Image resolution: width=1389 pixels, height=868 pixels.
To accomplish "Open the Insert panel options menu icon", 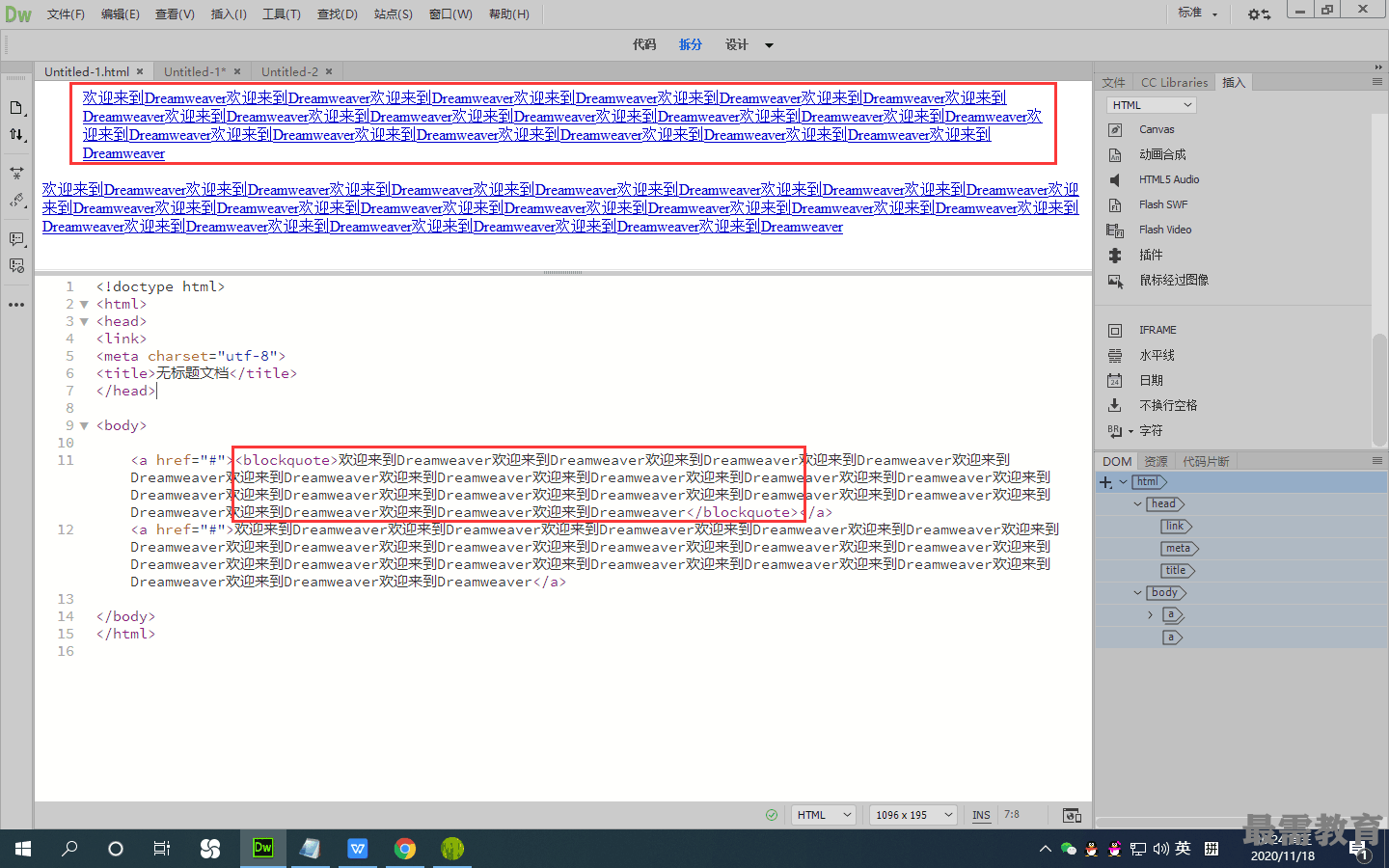I will tap(1377, 82).
